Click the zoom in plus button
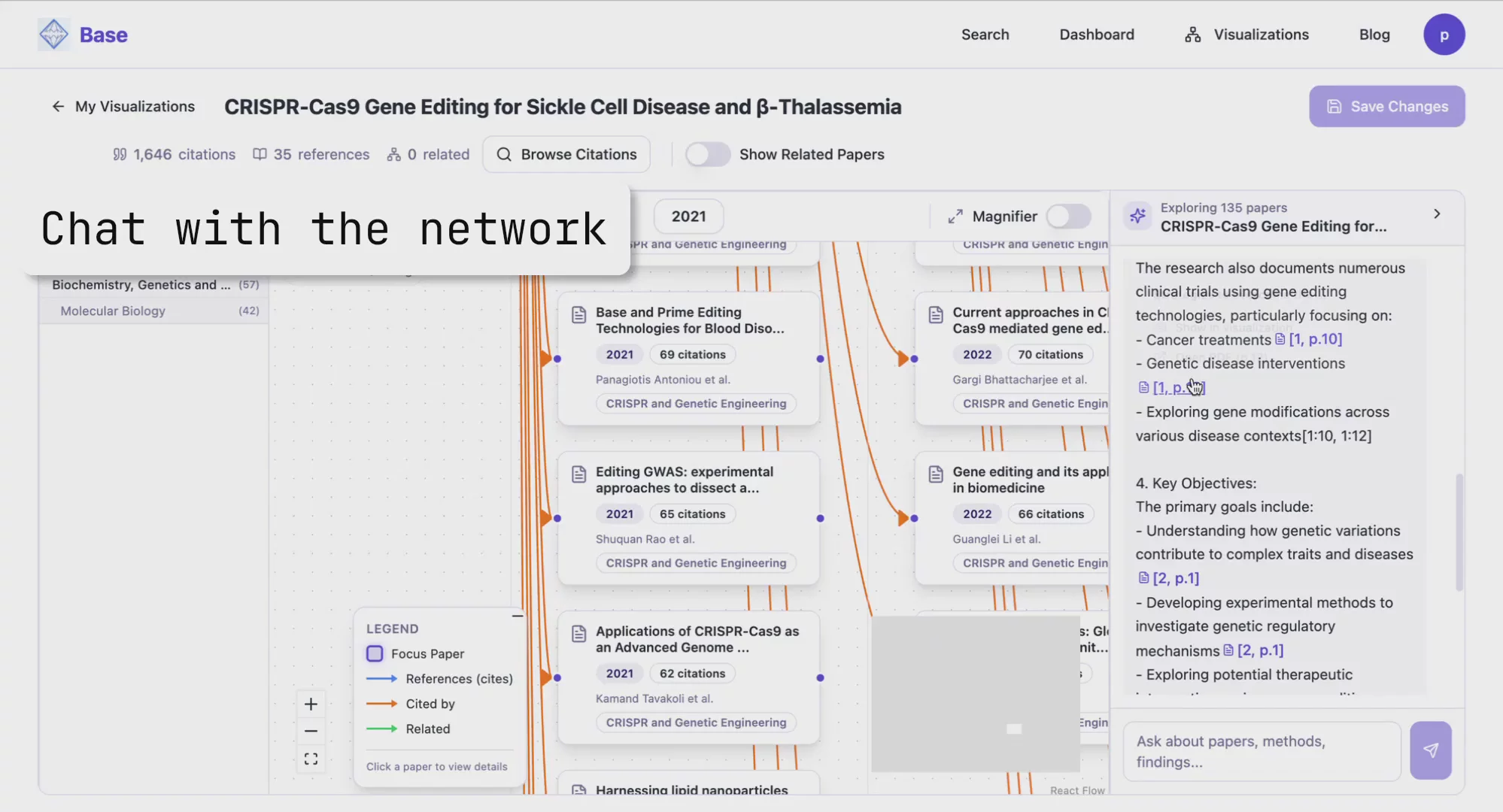The height and width of the screenshot is (812, 1503). [311, 704]
